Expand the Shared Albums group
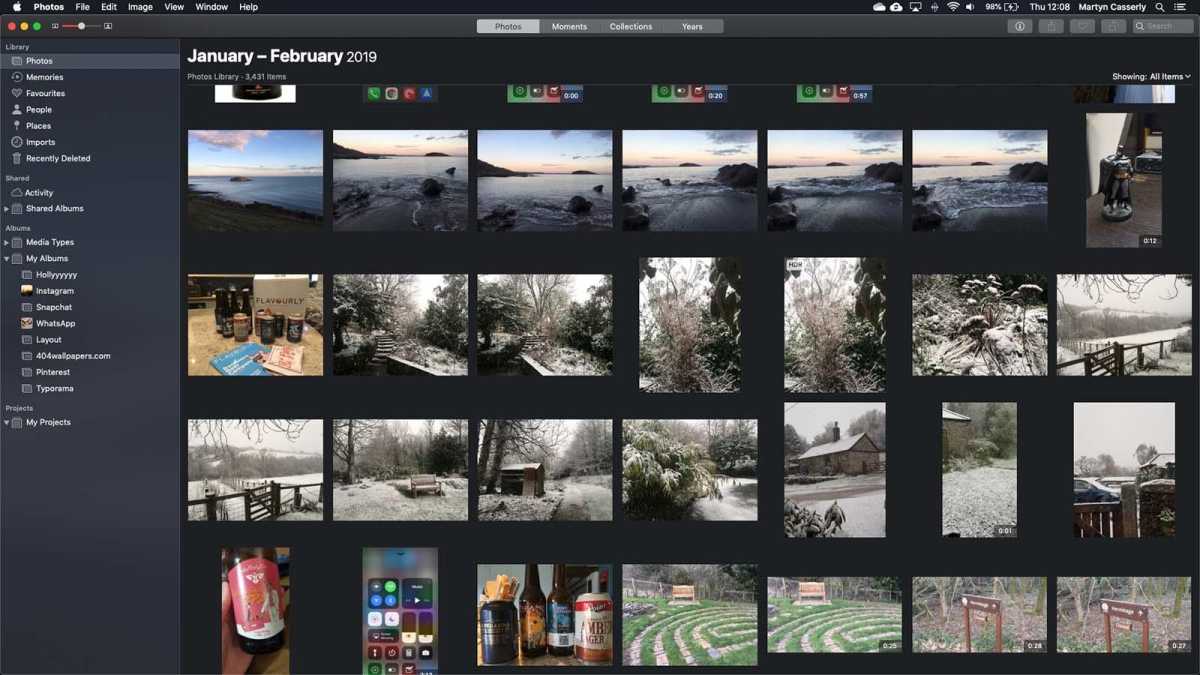This screenshot has width=1200, height=675. pyautogui.click(x=6, y=209)
